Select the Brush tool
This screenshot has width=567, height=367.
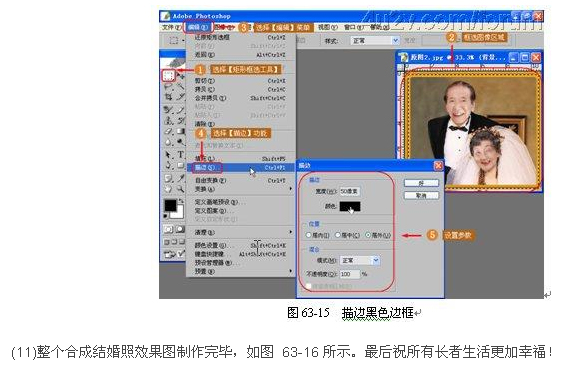180,109
